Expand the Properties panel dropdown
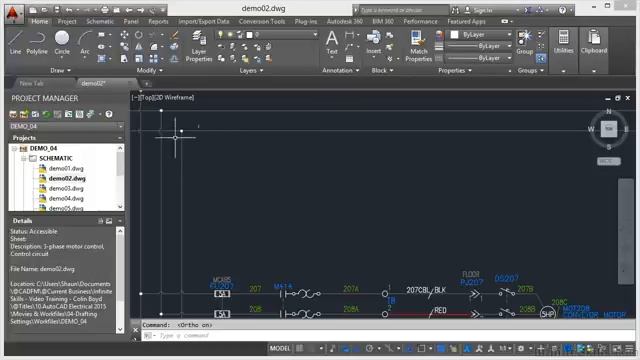Screen dimensions: 640x360 455,70
